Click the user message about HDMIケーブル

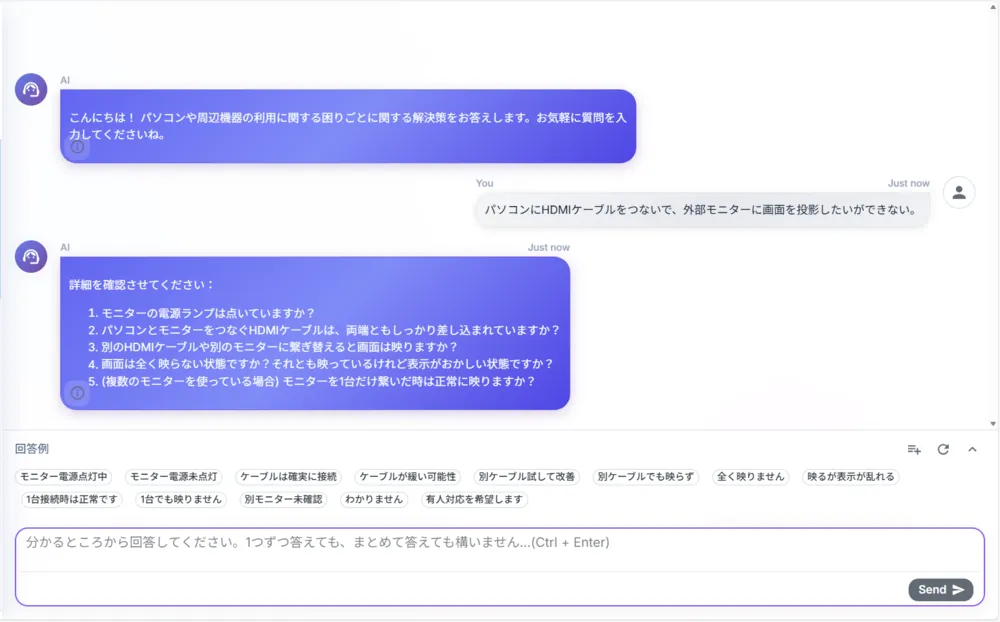[x=702, y=210]
